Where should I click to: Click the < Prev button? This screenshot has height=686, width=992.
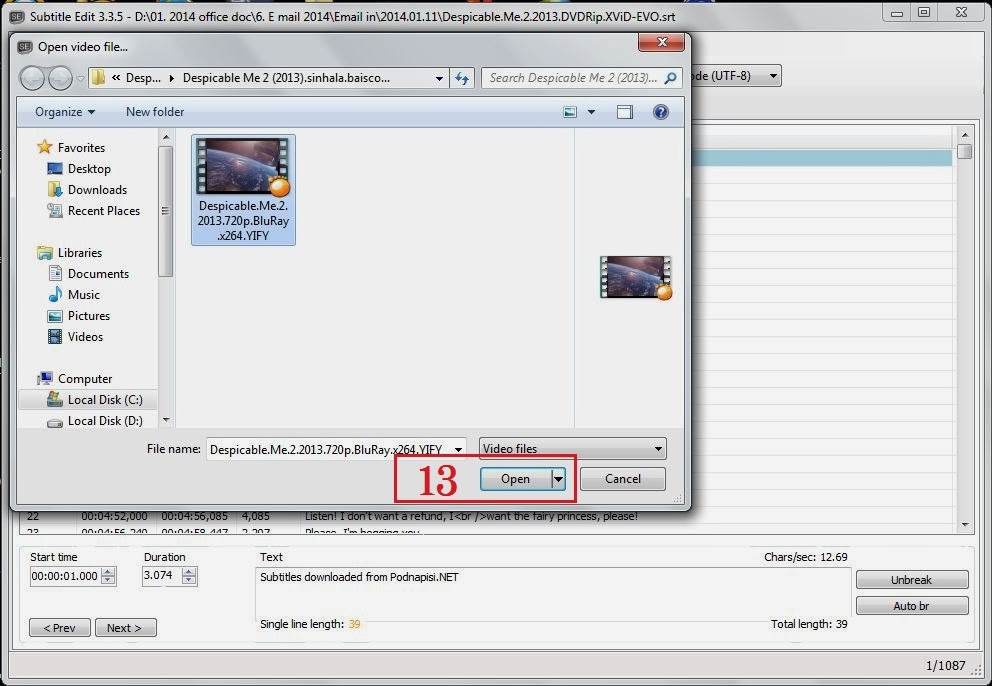click(59, 628)
